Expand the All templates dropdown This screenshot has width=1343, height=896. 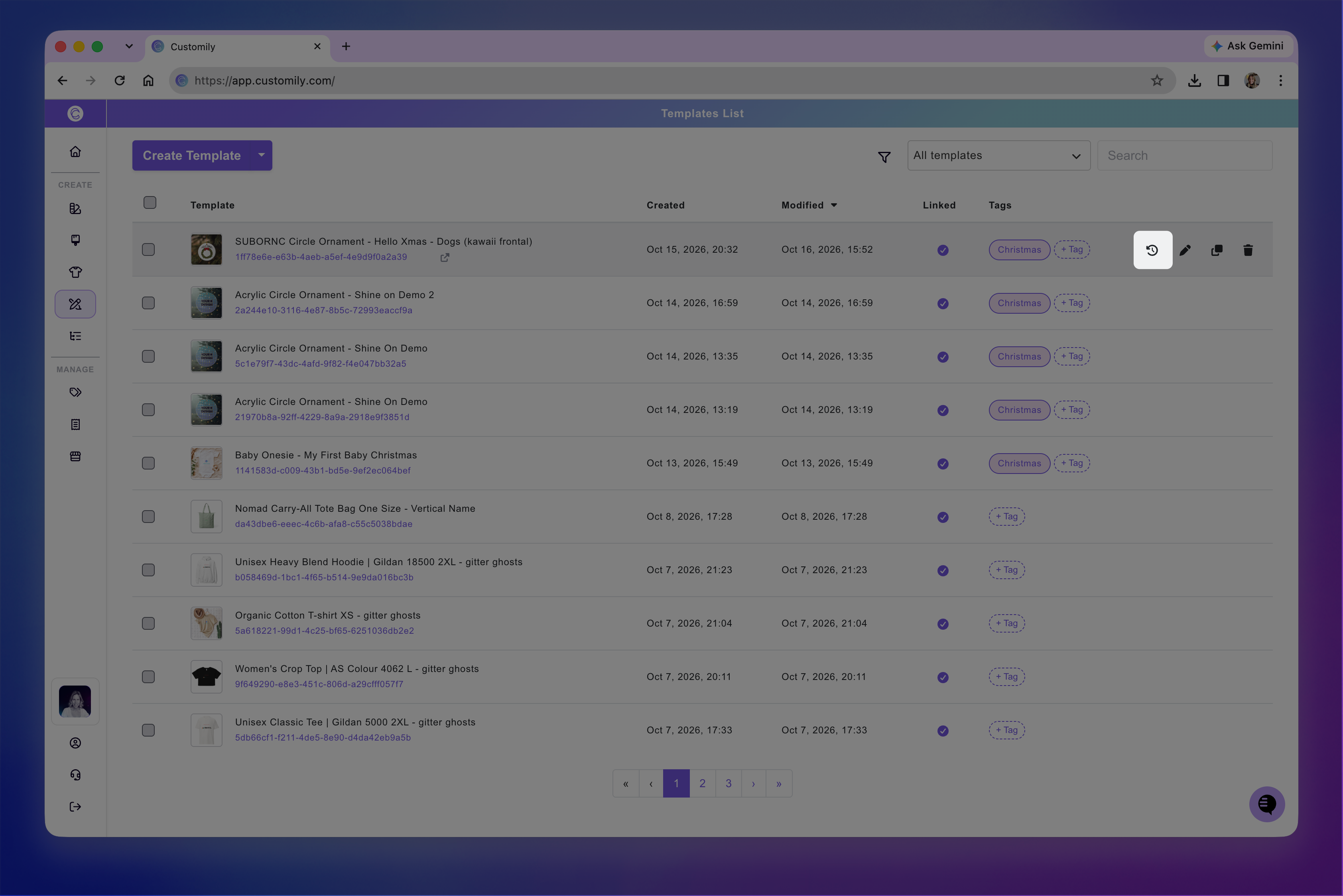(998, 155)
